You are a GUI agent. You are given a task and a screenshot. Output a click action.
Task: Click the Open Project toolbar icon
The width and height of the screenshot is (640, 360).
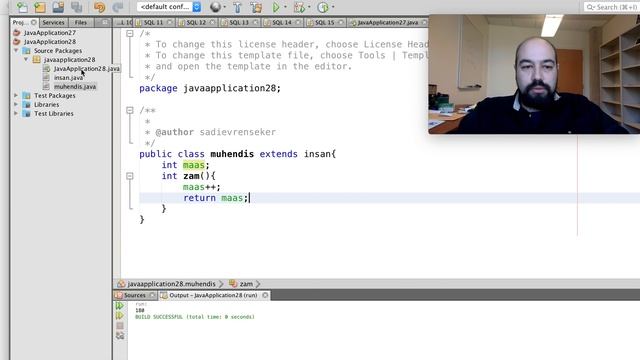[58, 7]
